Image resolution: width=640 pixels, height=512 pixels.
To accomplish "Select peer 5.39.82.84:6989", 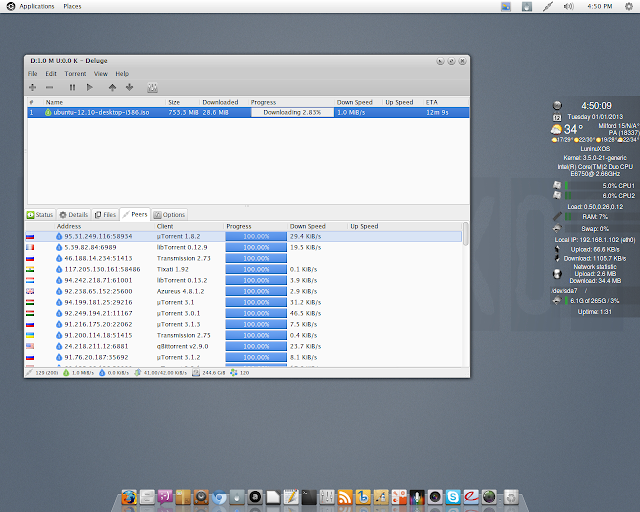I will tap(244, 247).
